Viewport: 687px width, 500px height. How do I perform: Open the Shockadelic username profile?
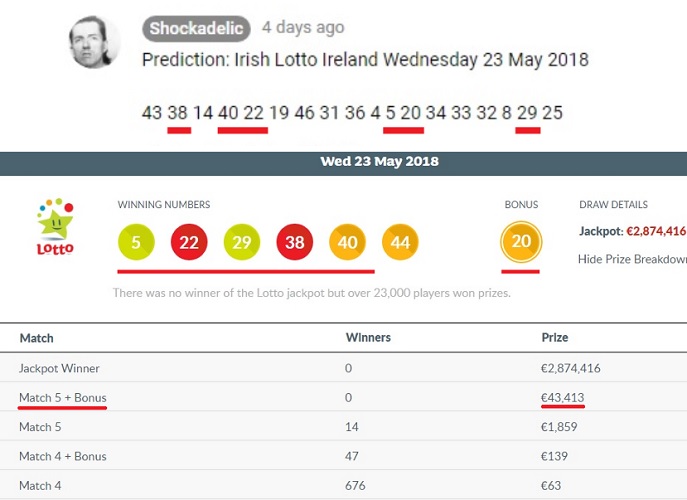(x=197, y=28)
